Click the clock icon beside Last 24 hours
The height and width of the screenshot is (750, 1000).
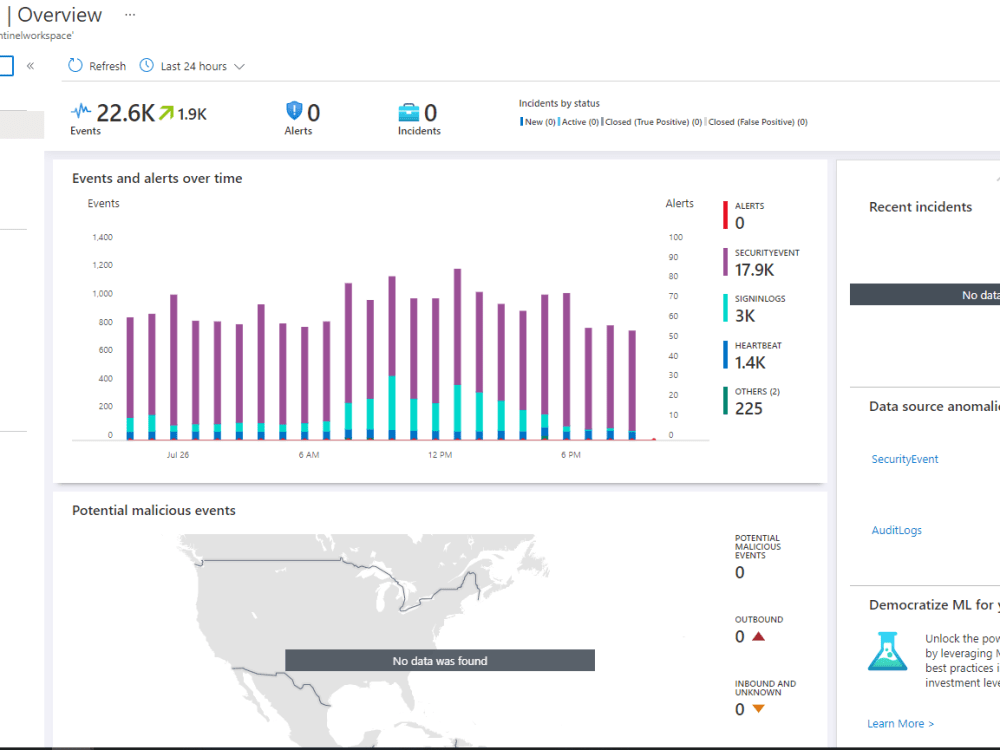(147, 65)
